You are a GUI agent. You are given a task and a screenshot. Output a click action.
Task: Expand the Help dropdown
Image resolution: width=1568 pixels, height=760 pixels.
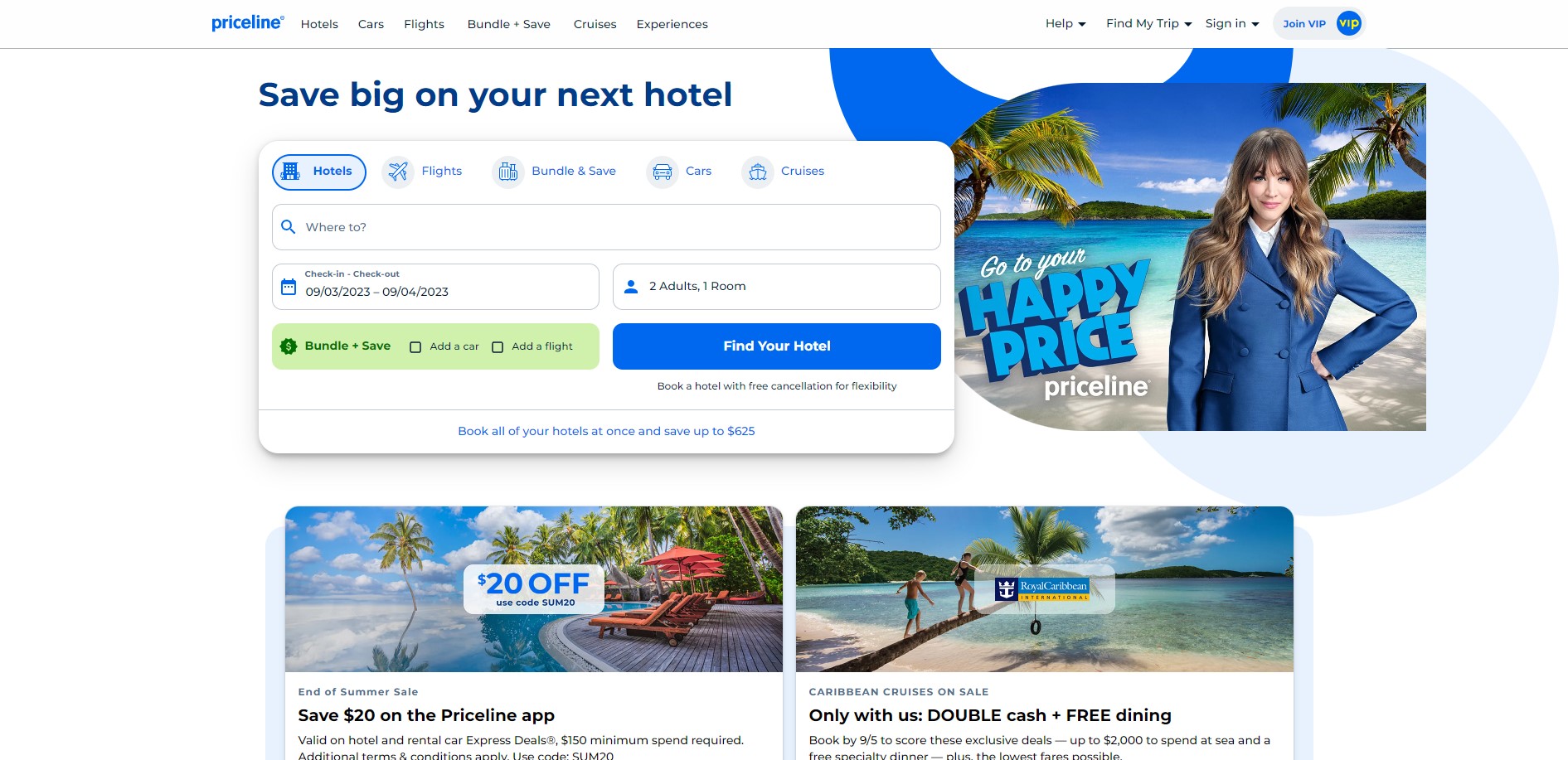coord(1066,23)
